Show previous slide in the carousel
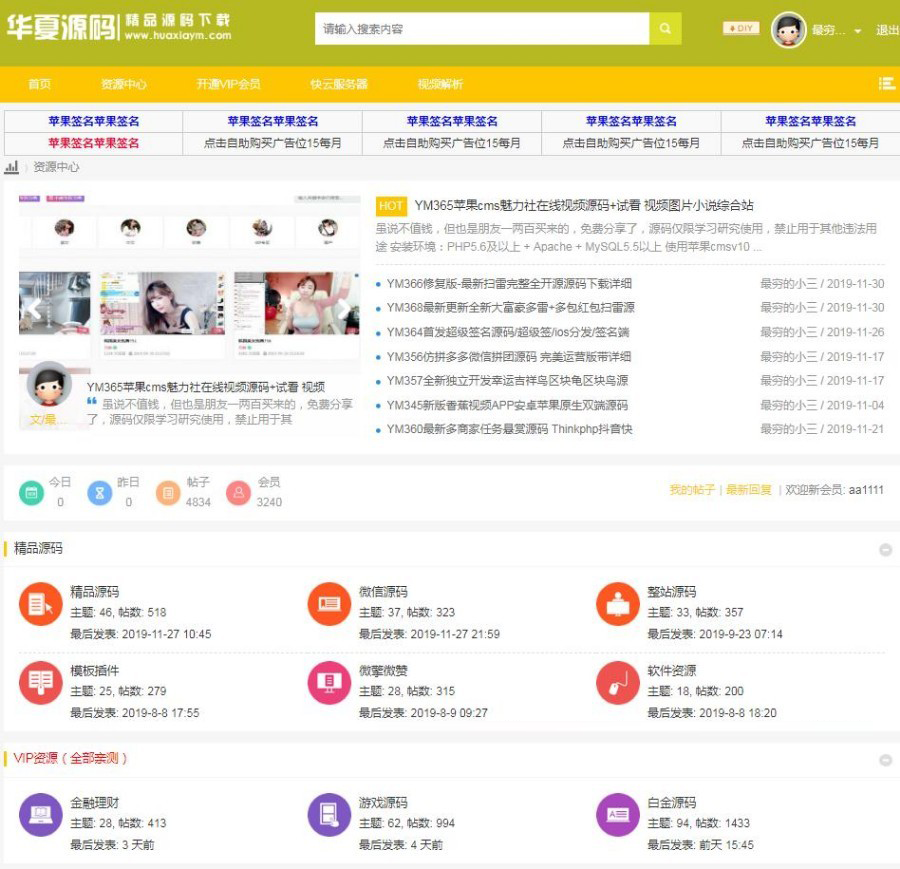900x869 pixels. [33, 308]
